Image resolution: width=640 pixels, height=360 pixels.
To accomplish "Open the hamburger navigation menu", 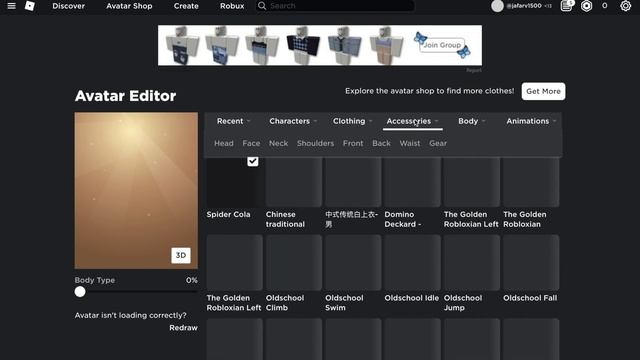I will pos(11,6).
